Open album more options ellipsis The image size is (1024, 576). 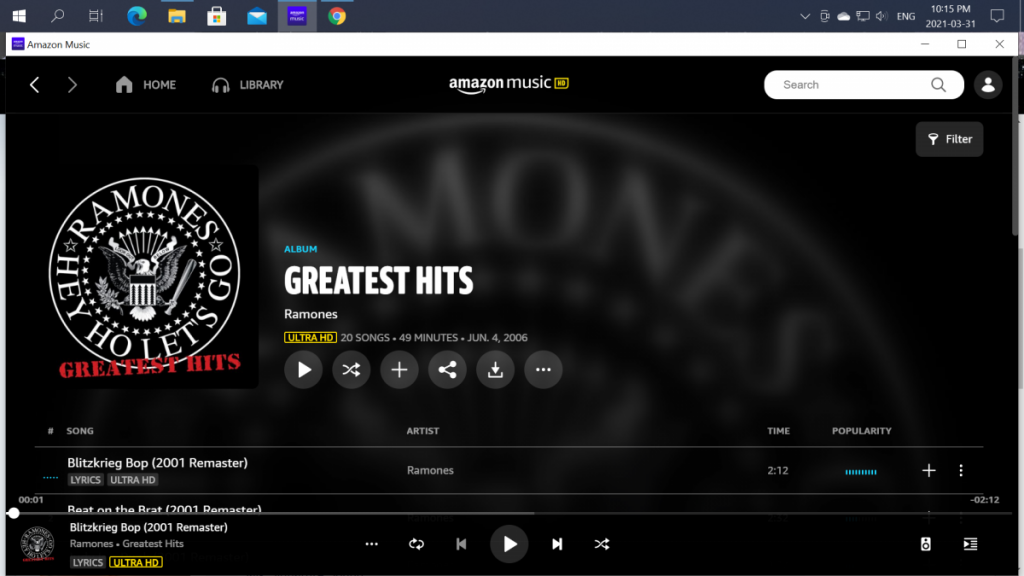(x=543, y=370)
